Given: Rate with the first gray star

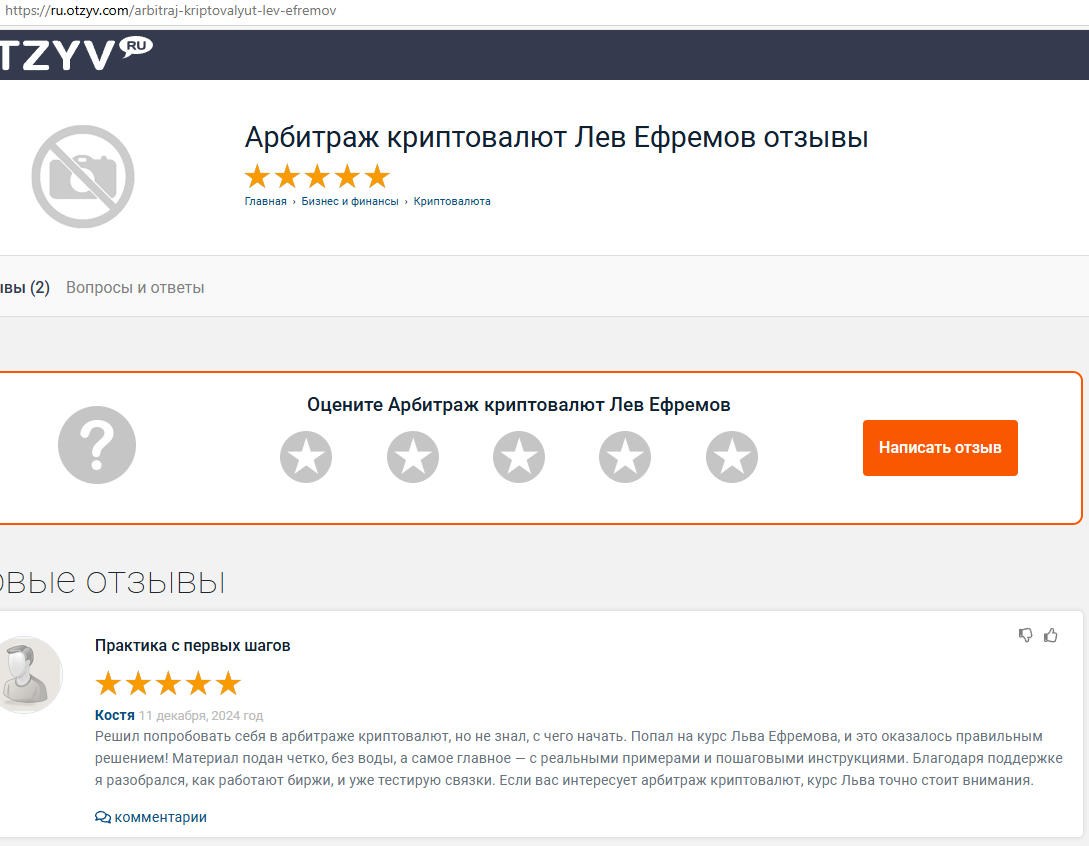Looking at the screenshot, I should (x=306, y=457).
